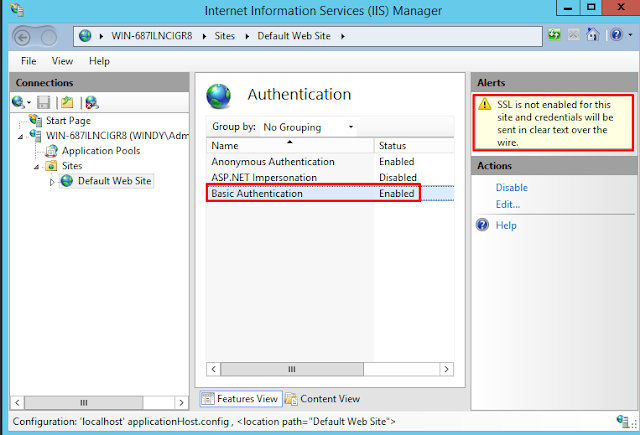The height and width of the screenshot is (435, 640).
Task: Click the Default Web Site globe icon in tree
Action: tap(67, 181)
